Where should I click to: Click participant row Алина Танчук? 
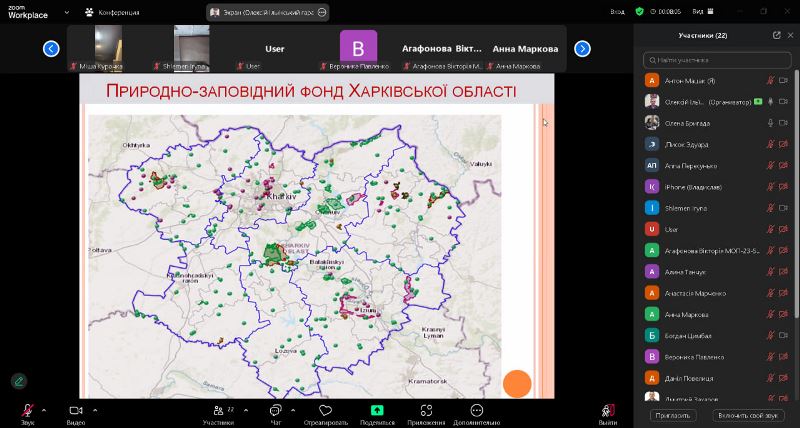(716, 272)
